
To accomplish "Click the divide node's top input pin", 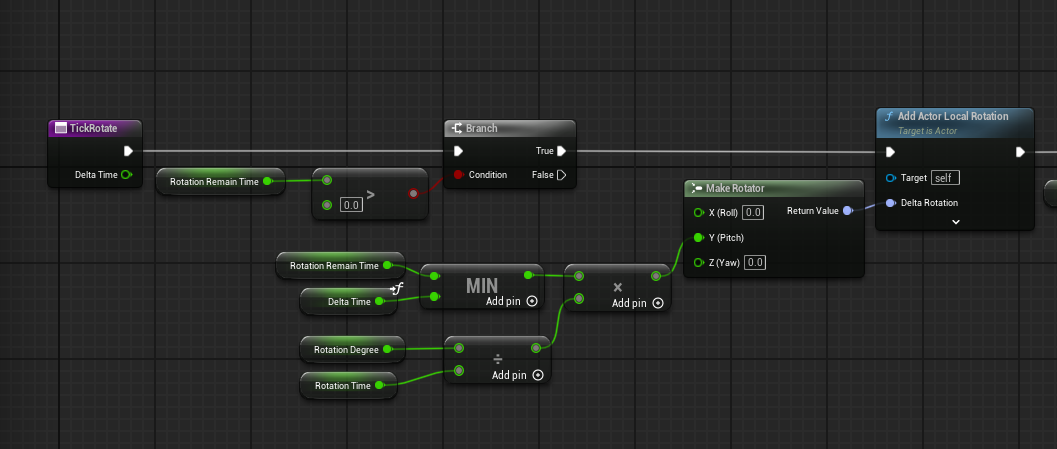I will (x=459, y=348).
